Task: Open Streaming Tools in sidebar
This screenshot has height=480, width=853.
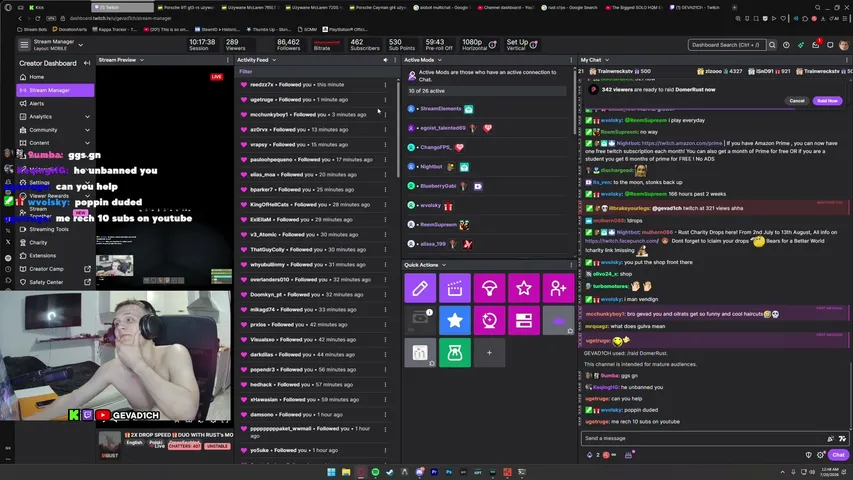Action: [55, 229]
